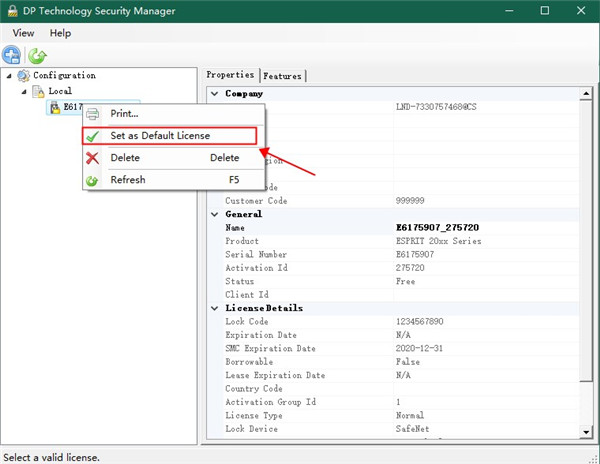The image size is (600, 464).
Task: Click the Local folder lock icon
Action: (x=38, y=92)
